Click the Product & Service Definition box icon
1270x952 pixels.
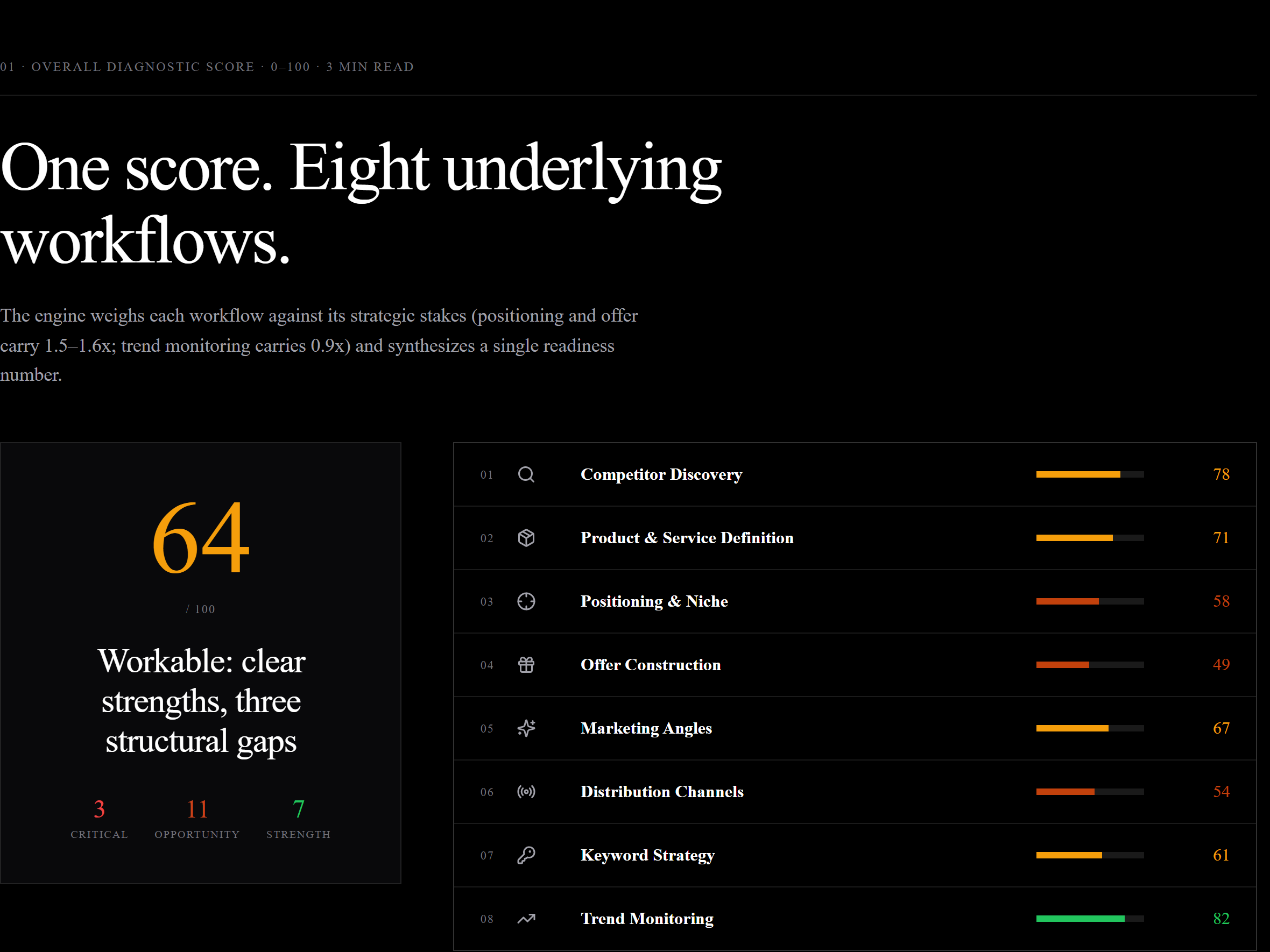[526, 538]
